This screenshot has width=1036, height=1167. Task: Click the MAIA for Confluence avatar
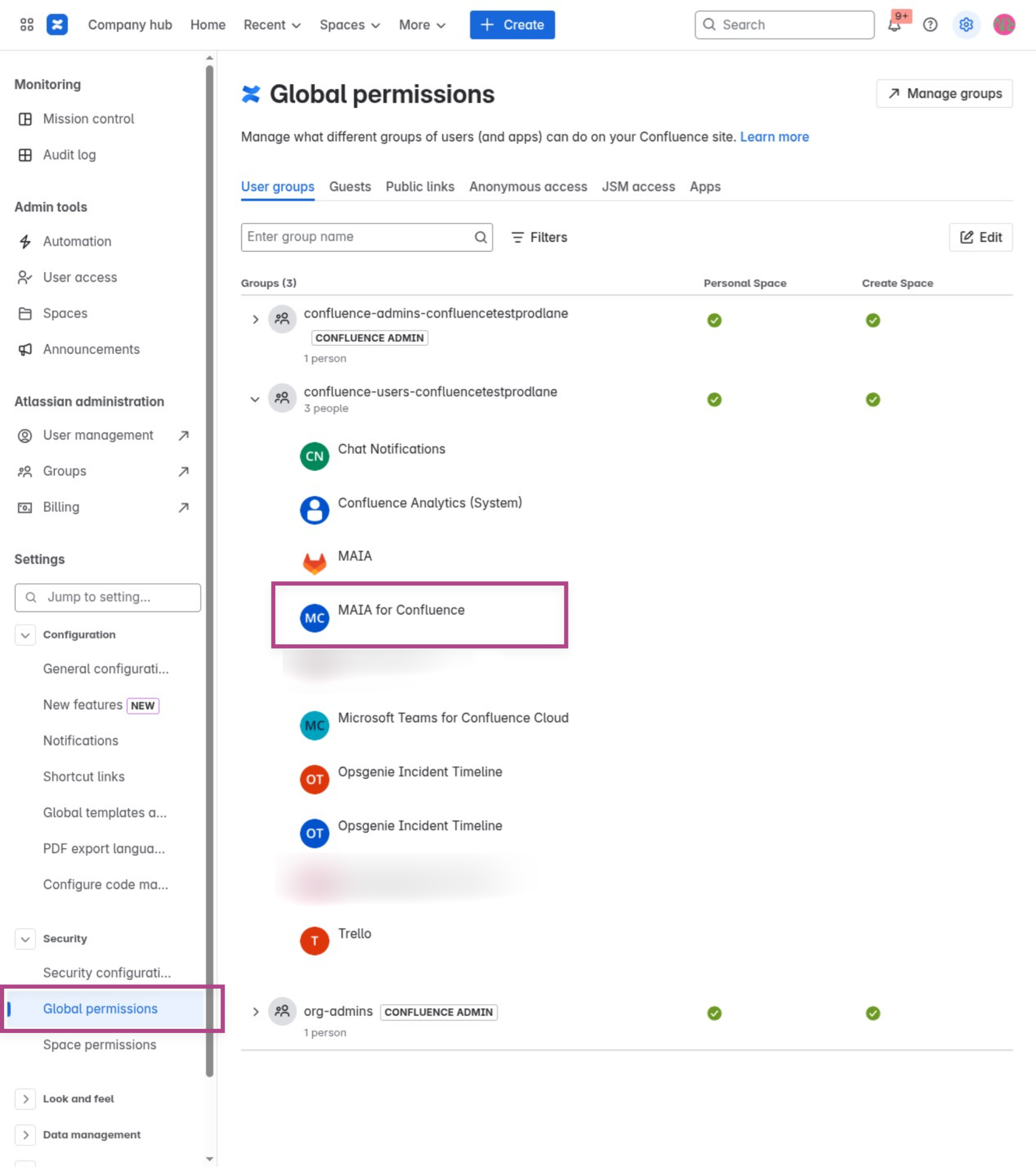click(x=315, y=618)
